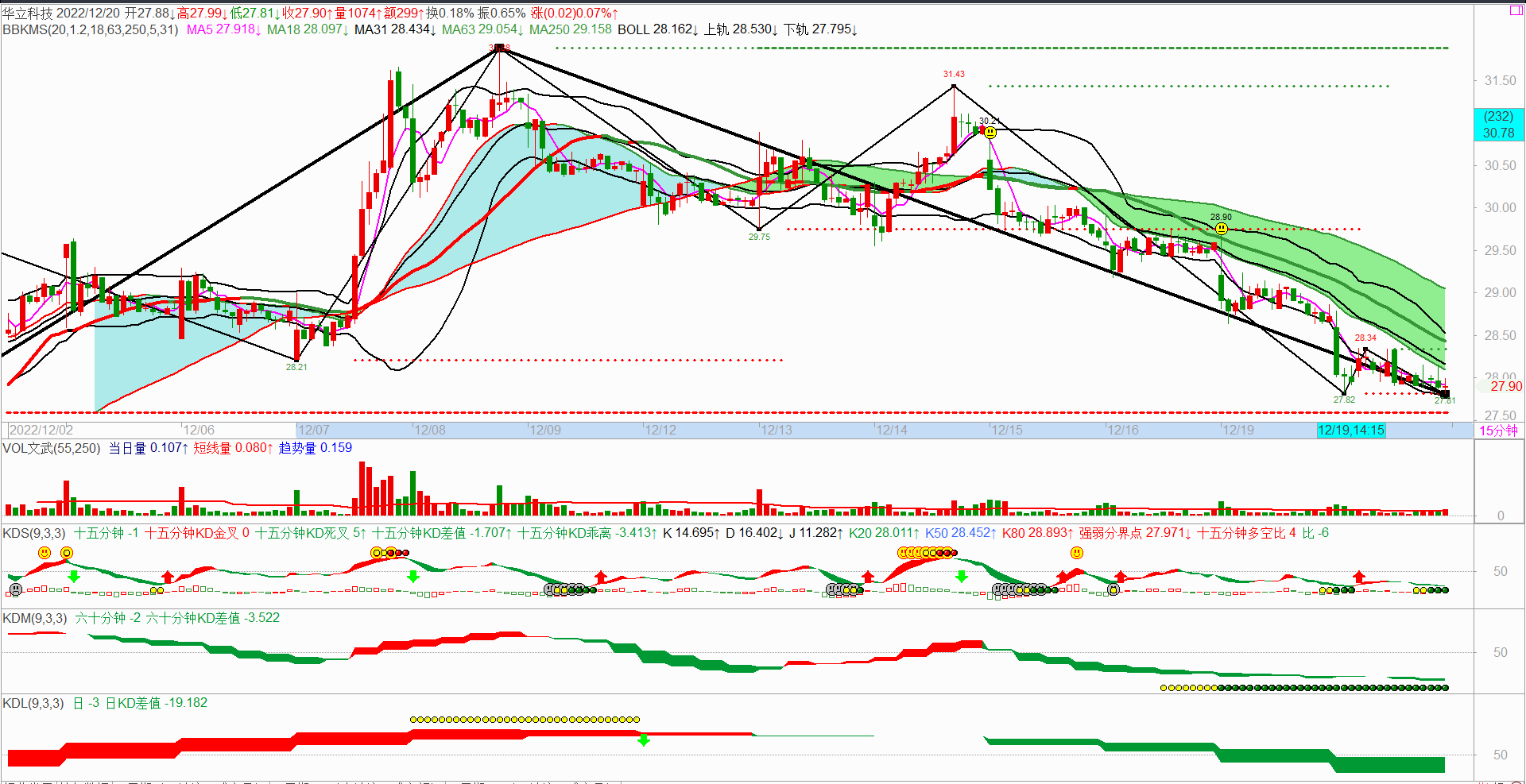This screenshot has height=784, width=1526.
Task: Click the 29.75 low price label
Action: (x=759, y=237)
